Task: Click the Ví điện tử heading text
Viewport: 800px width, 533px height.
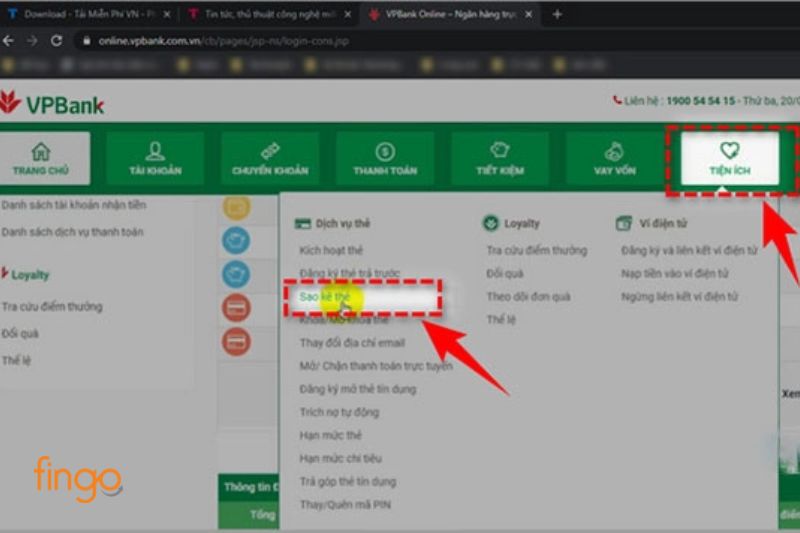Action: 663,223
